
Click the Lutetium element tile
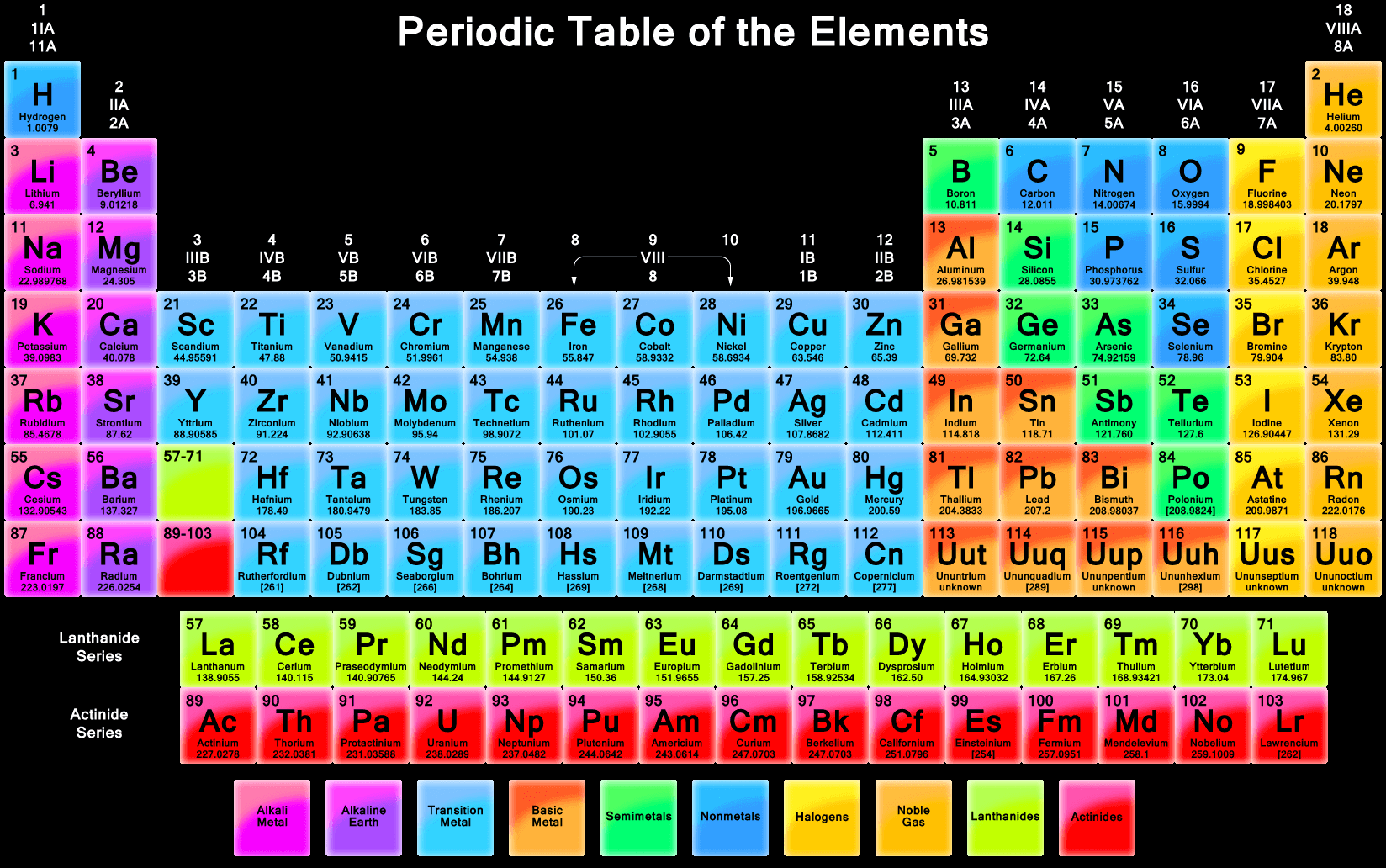(1289, 649)
